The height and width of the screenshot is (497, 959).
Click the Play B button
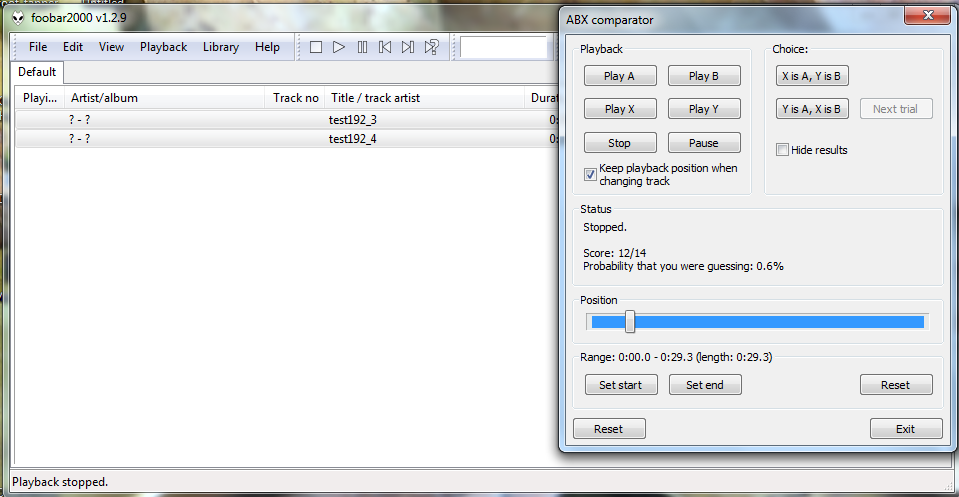[x=704, y=76]
